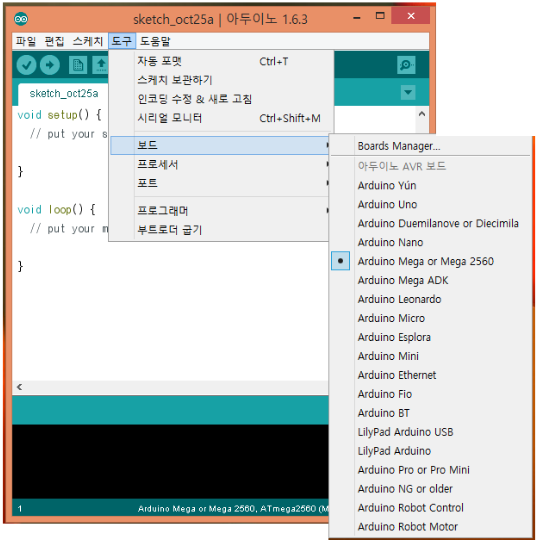Image resolution: width=537 pixels, height=544 pixels.
Task: Choose 부트로더 굽기 menu entry
Action: 220,230
